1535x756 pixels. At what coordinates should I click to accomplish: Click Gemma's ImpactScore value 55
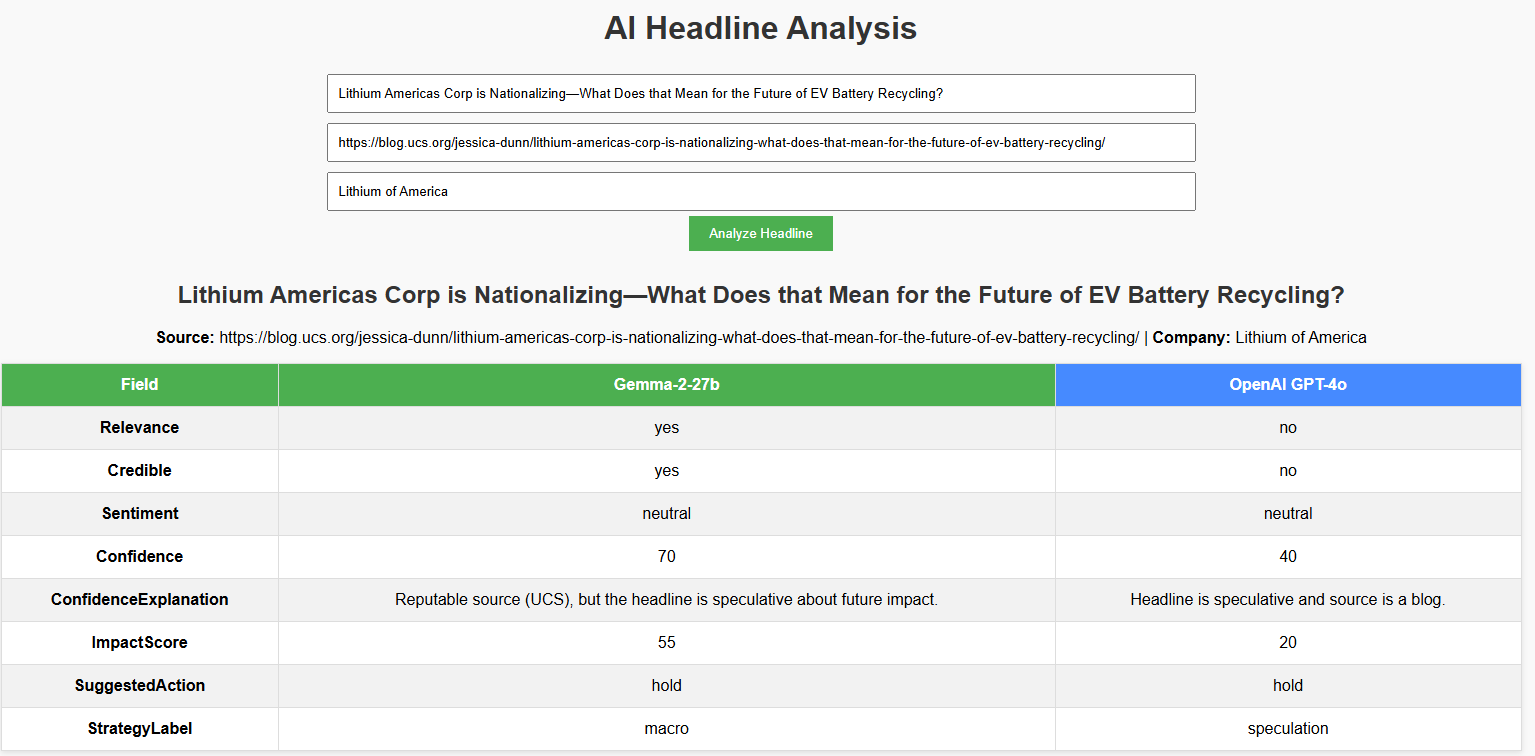(x=667, y=643)
